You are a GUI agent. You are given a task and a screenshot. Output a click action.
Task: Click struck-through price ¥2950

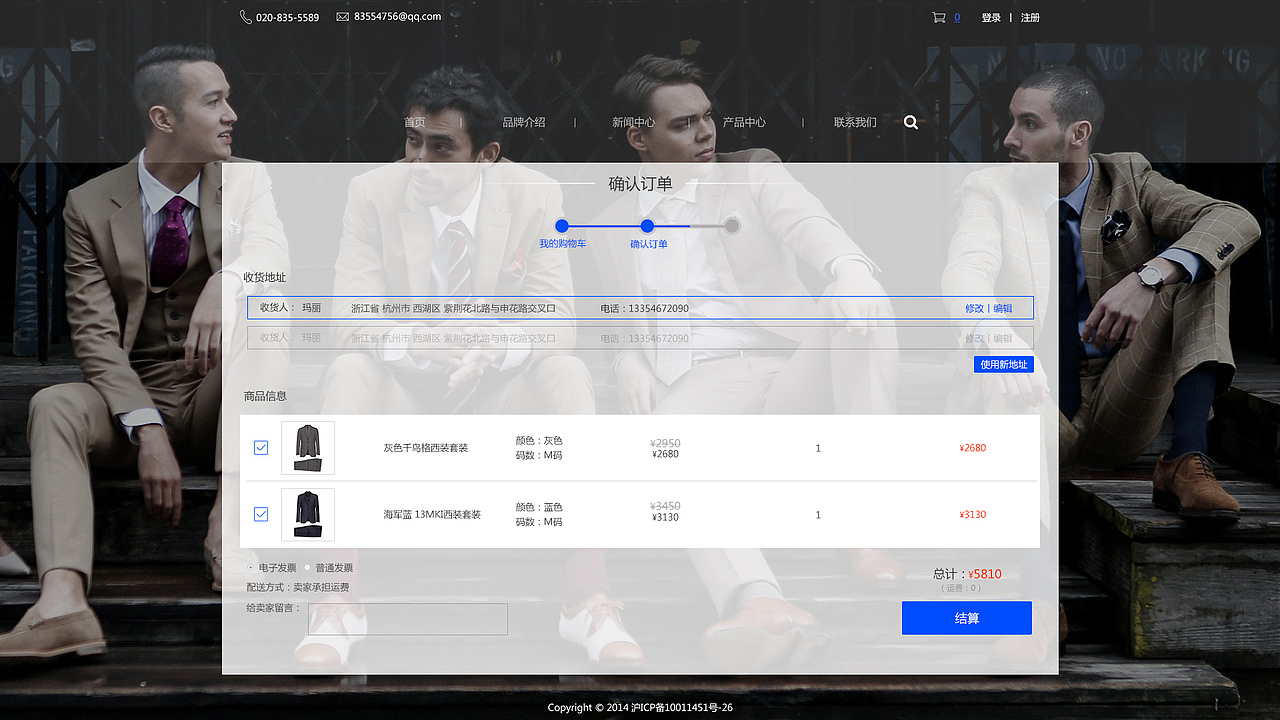click(x=665, y=443)
